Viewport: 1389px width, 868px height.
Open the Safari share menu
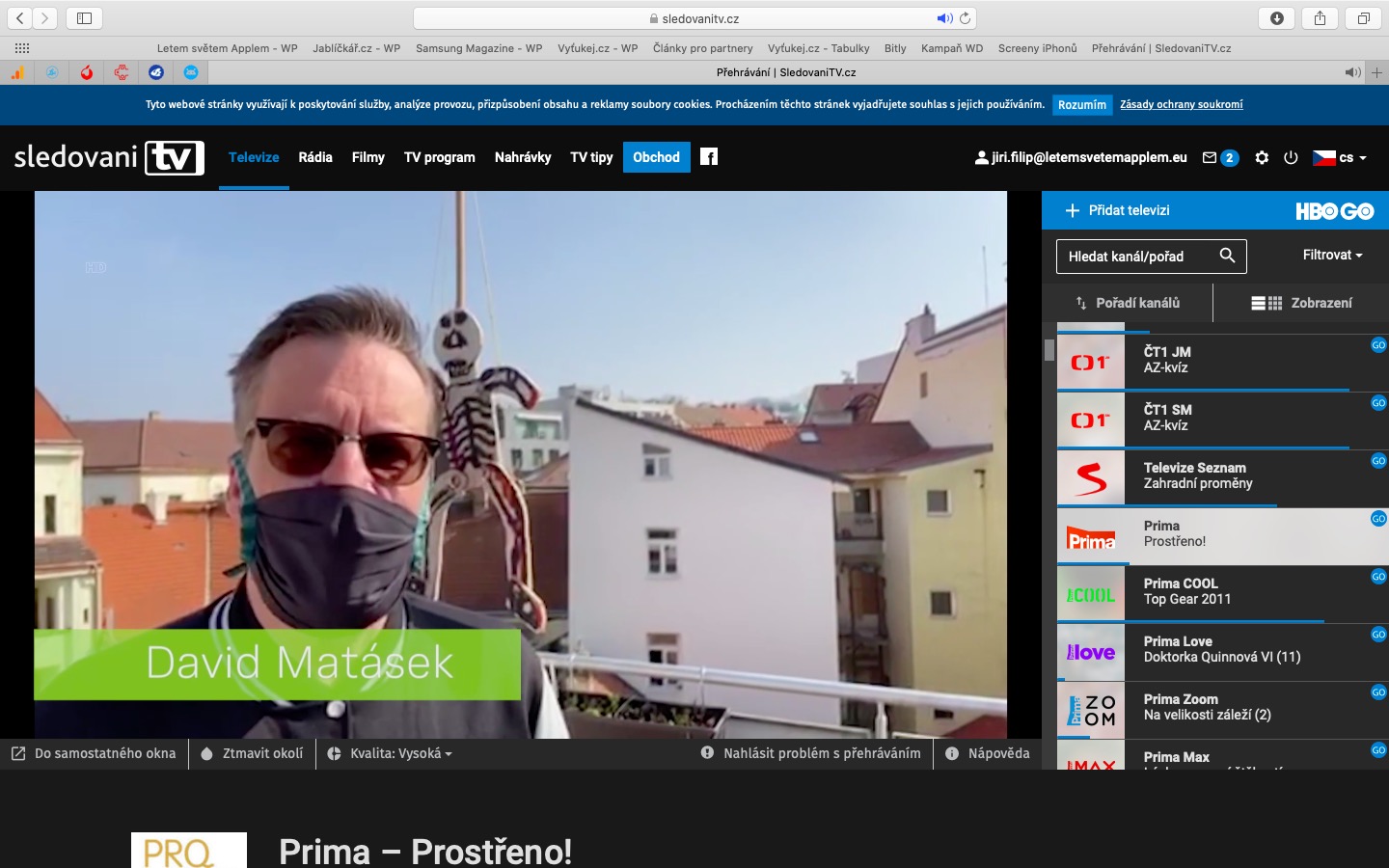(1320, 18)
